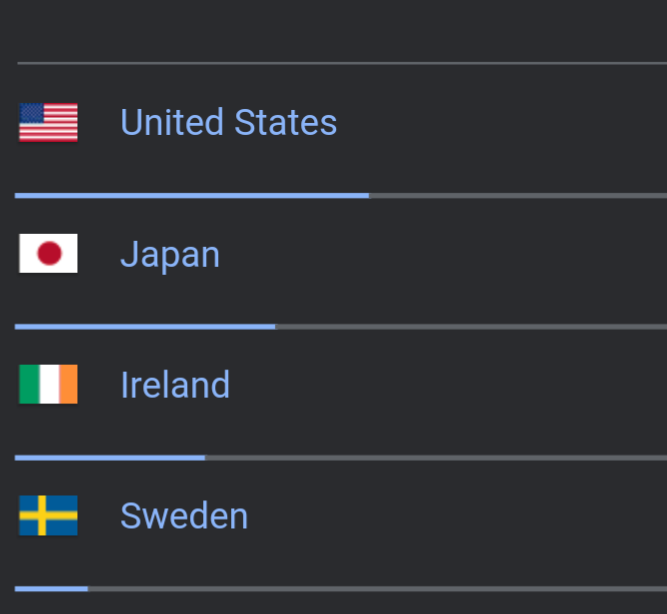This screenshot has height=614, width=667.
Task: Click the United States flag icon
Action: [x=48, y=122]
